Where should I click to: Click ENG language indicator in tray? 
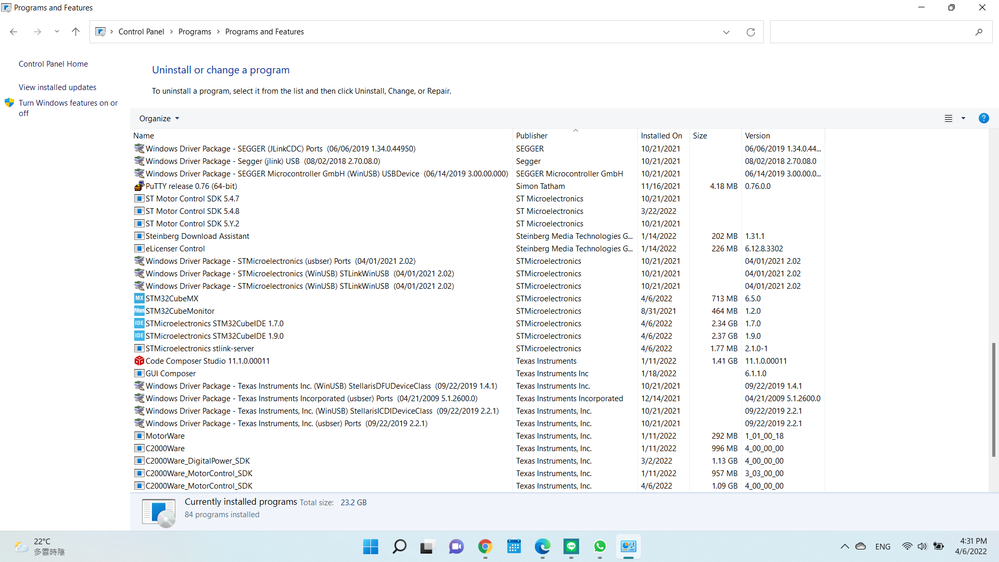[882, 547]
